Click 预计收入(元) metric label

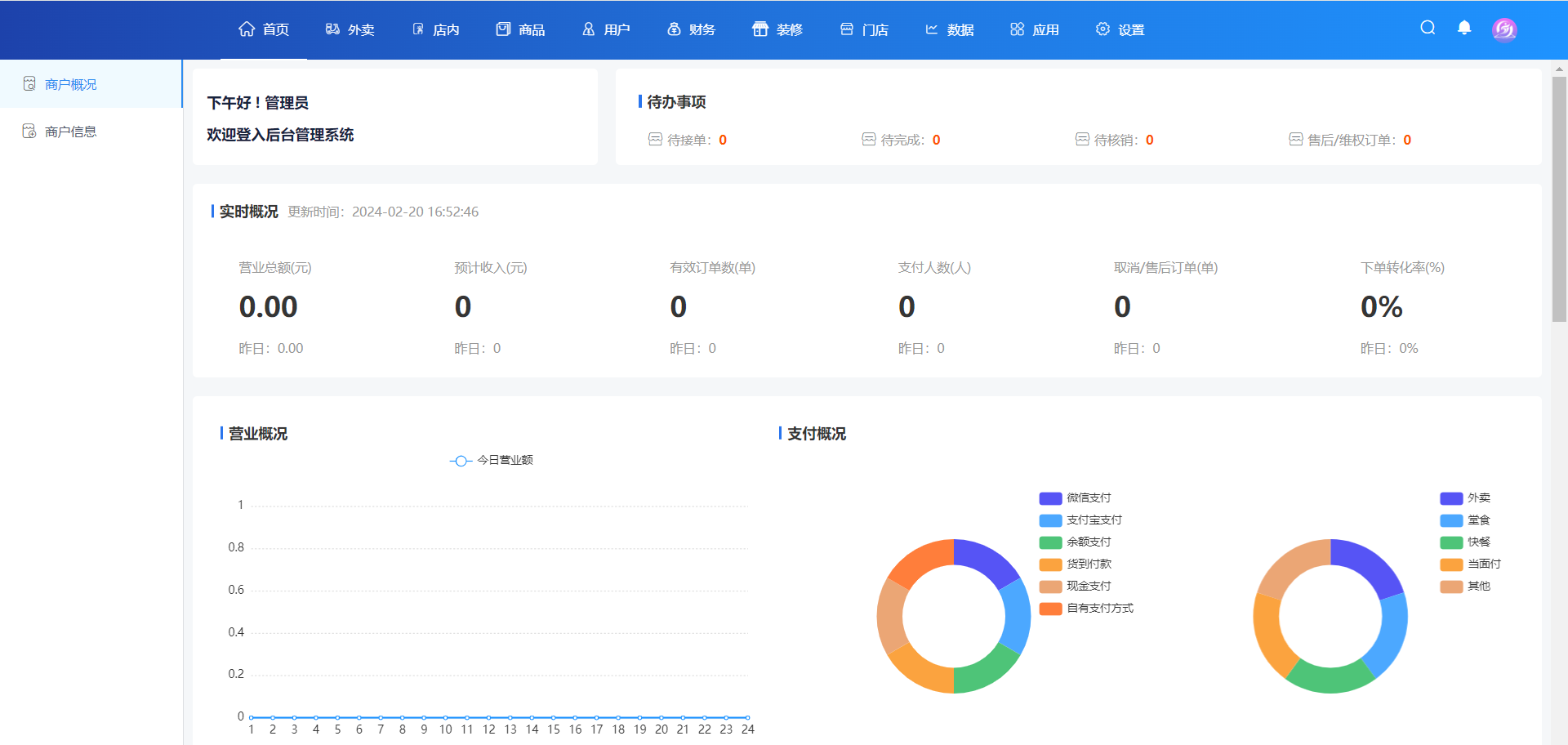(491, 267)
